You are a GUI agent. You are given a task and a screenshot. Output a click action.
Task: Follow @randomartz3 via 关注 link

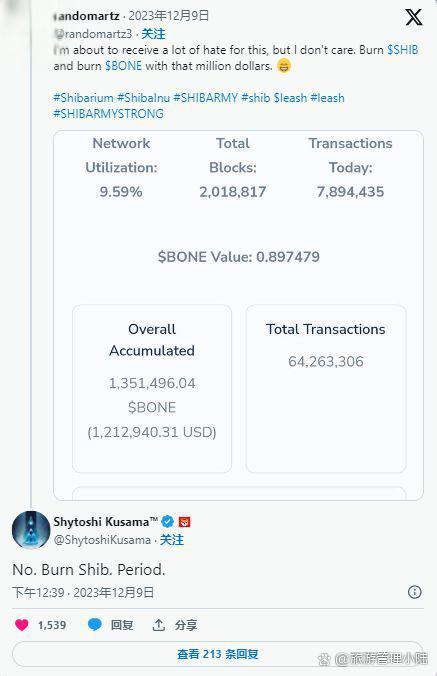pos(153,34)
